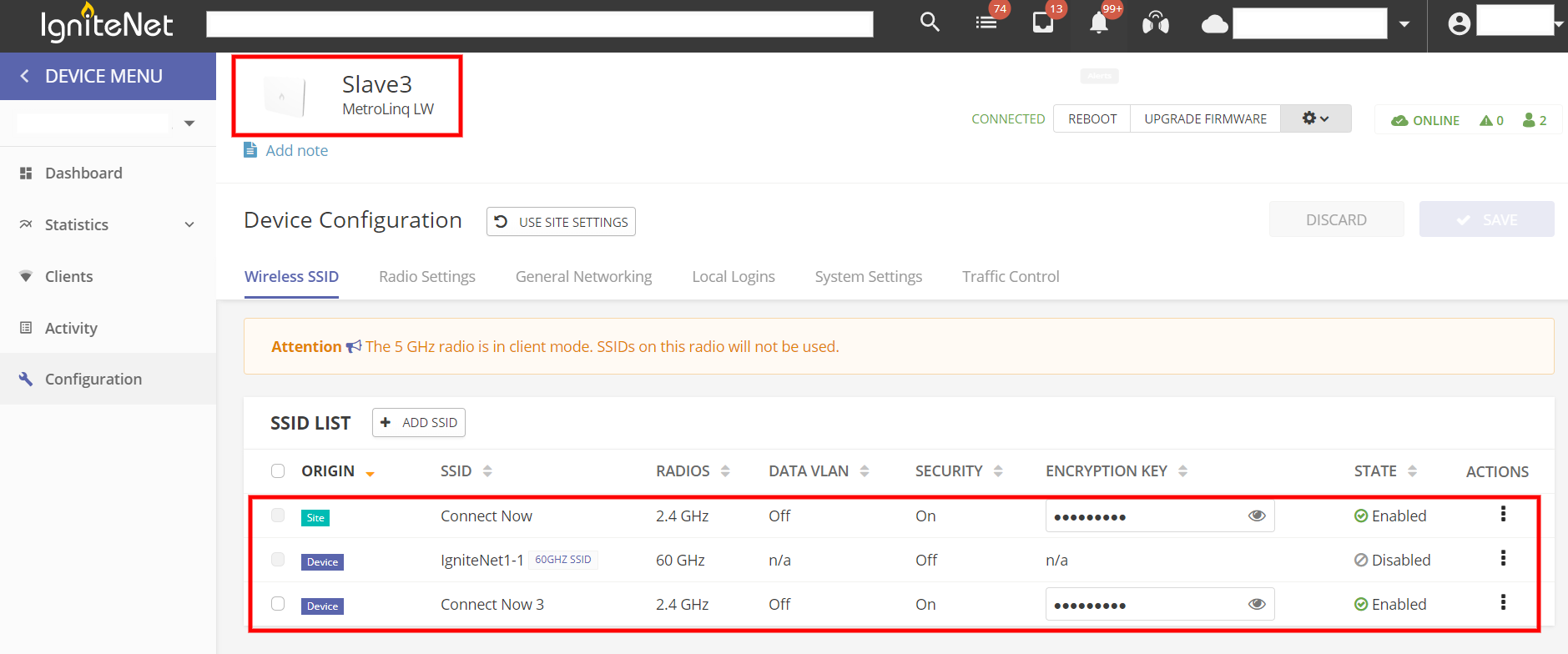Screen dimensions: 1568x654
Task: Click the 60GHZ SSID tag
Action: tap(563, 560)
